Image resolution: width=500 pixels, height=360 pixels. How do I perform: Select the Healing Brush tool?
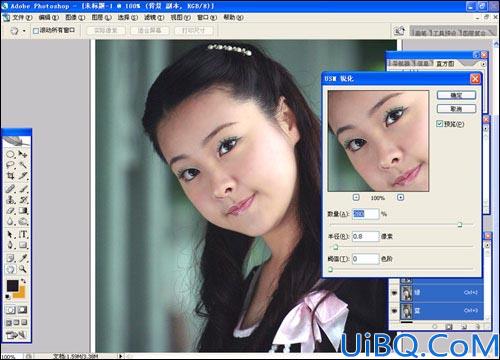[x=11, y=189]
